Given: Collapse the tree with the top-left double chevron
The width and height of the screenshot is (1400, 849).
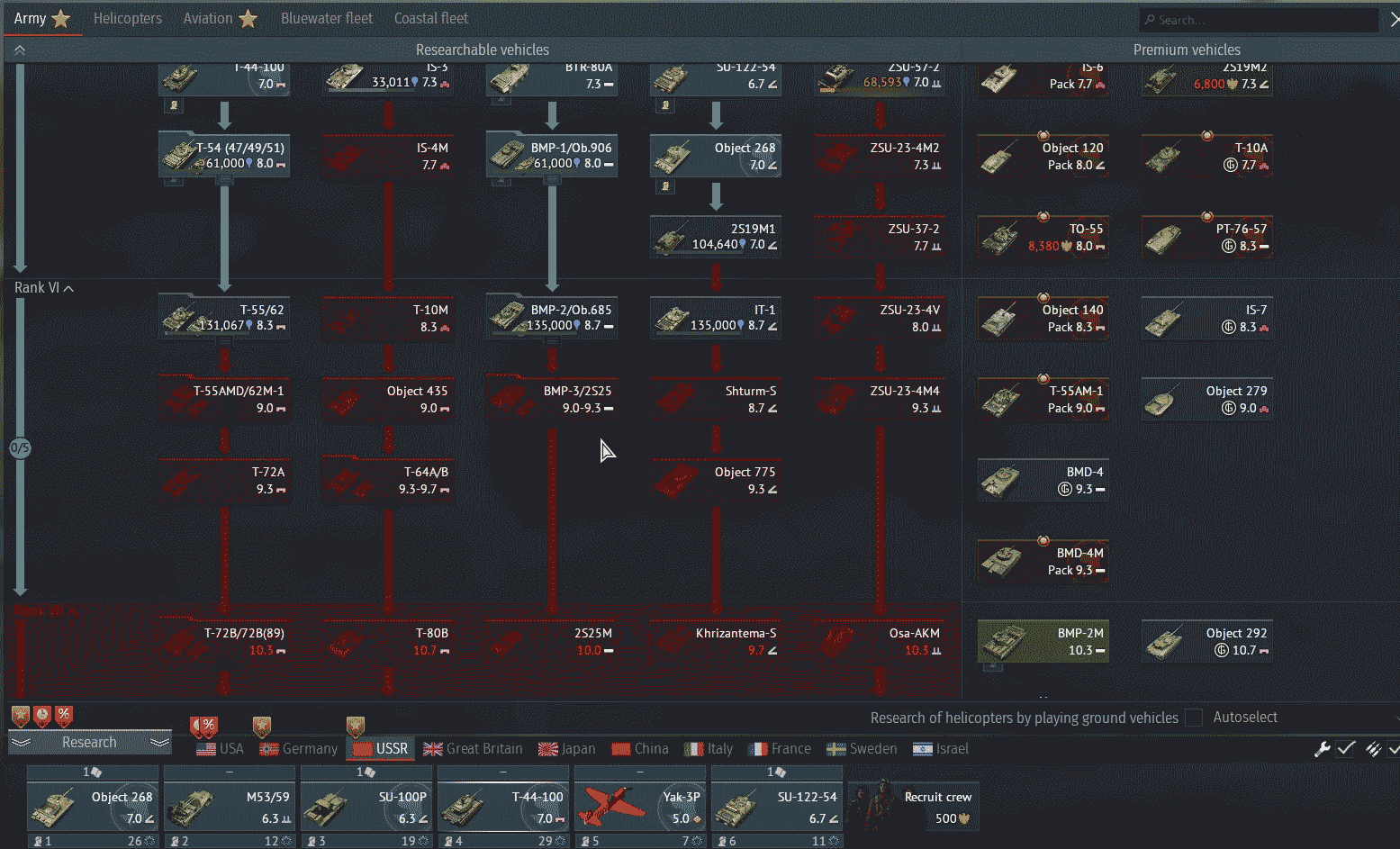Looking at the screenshot, I should 20,50.
